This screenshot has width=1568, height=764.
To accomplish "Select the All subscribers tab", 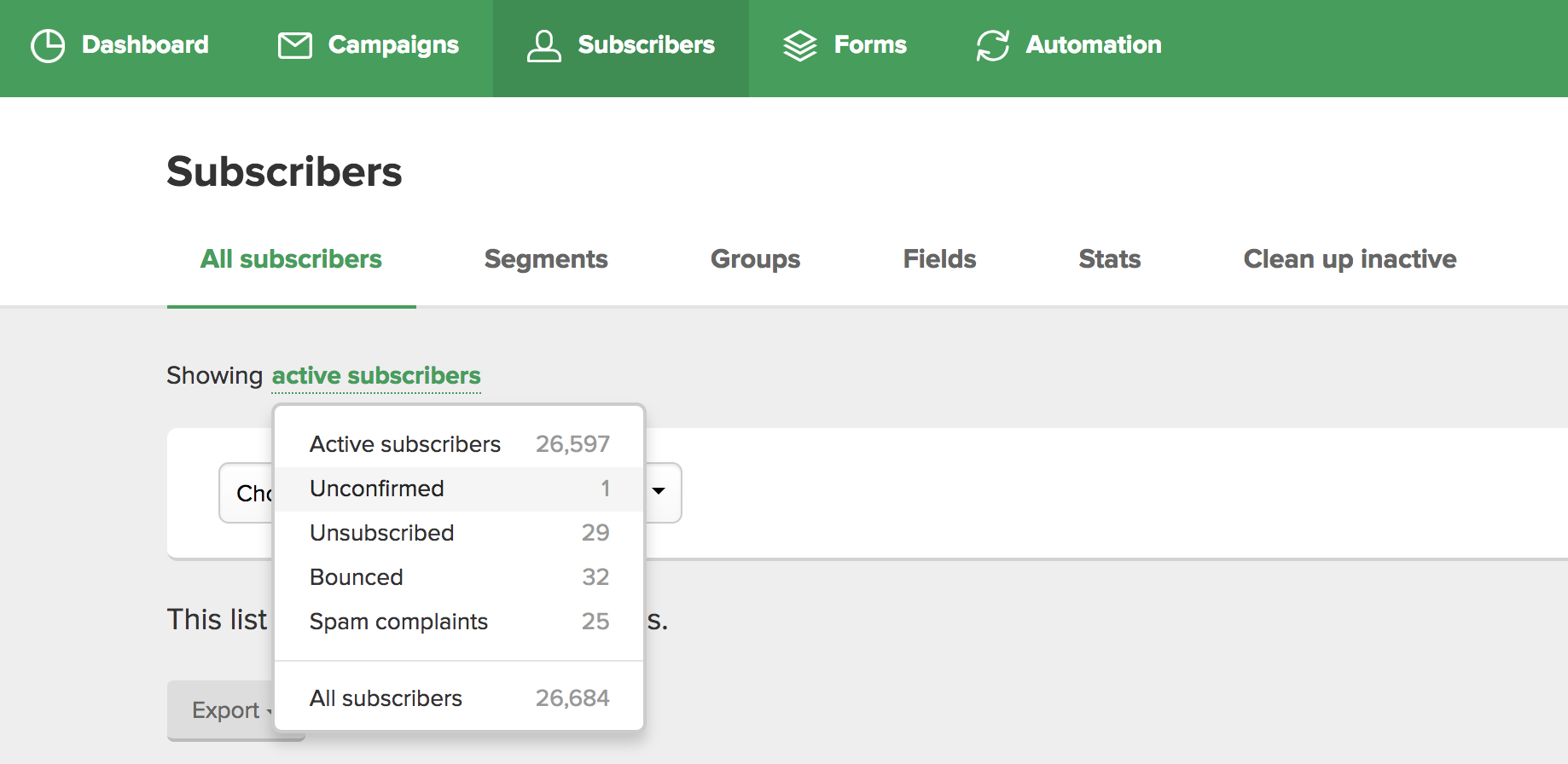I will click(x=291, y=259).
